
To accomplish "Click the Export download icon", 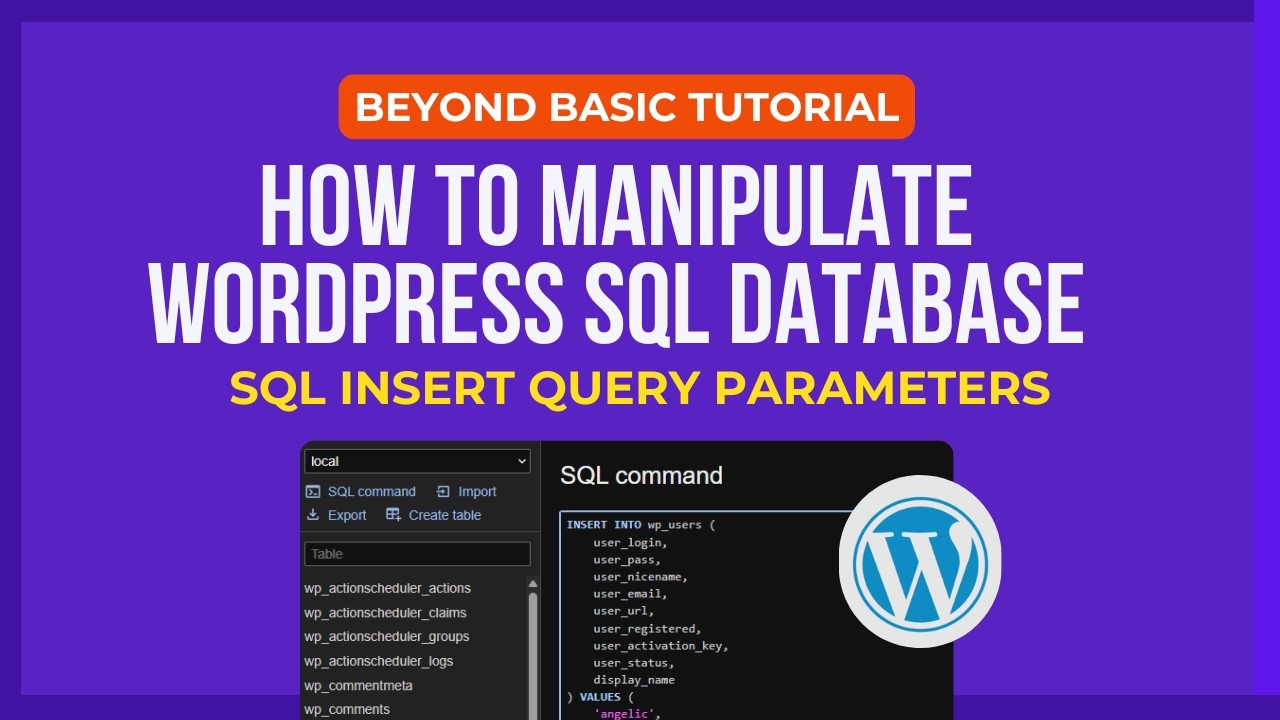I will [313, 515].
